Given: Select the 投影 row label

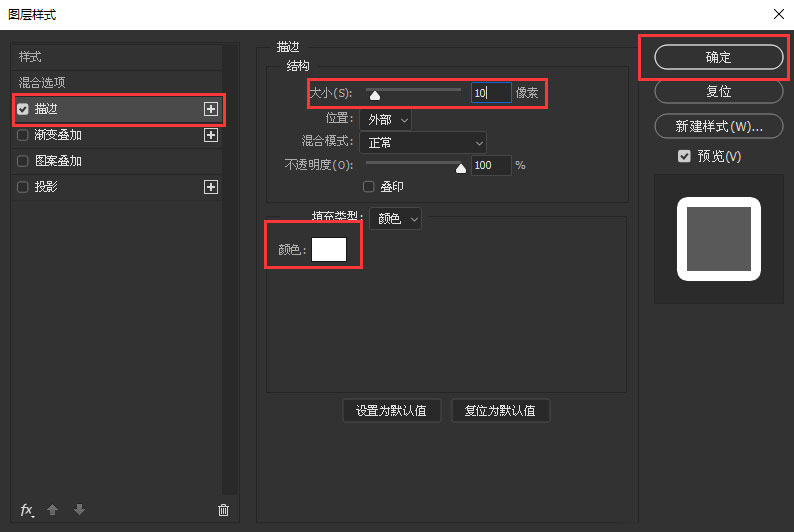Looking at the screenshot, I should pos(46,187).
